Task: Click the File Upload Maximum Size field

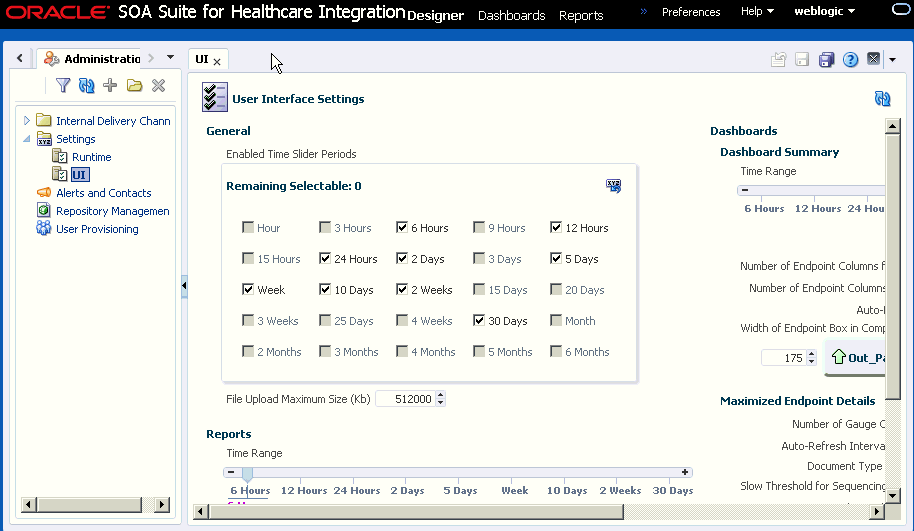Action: [x=406, y=399]
